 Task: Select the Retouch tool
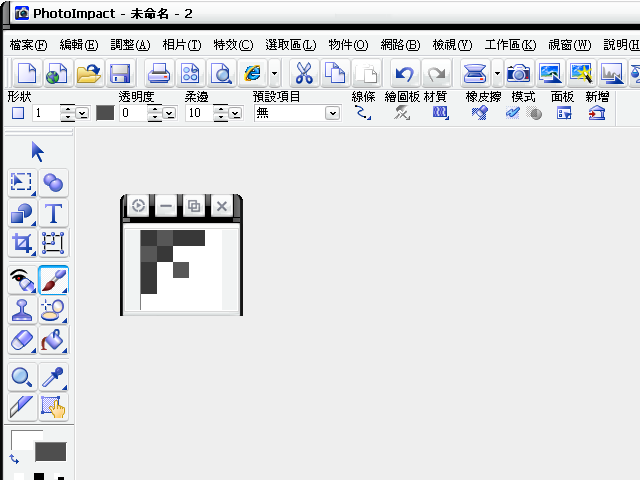[53, 310]
